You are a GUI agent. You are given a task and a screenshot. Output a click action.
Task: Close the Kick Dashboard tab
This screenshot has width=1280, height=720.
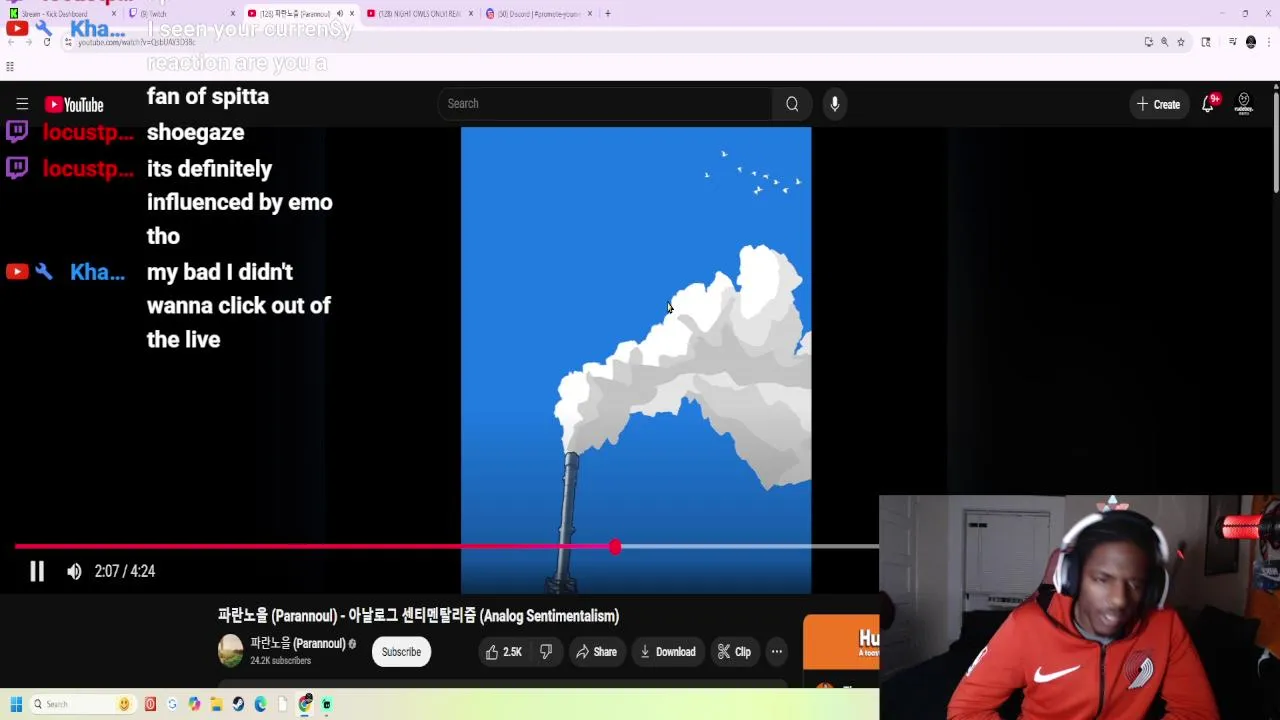click(x=116, y=14)
